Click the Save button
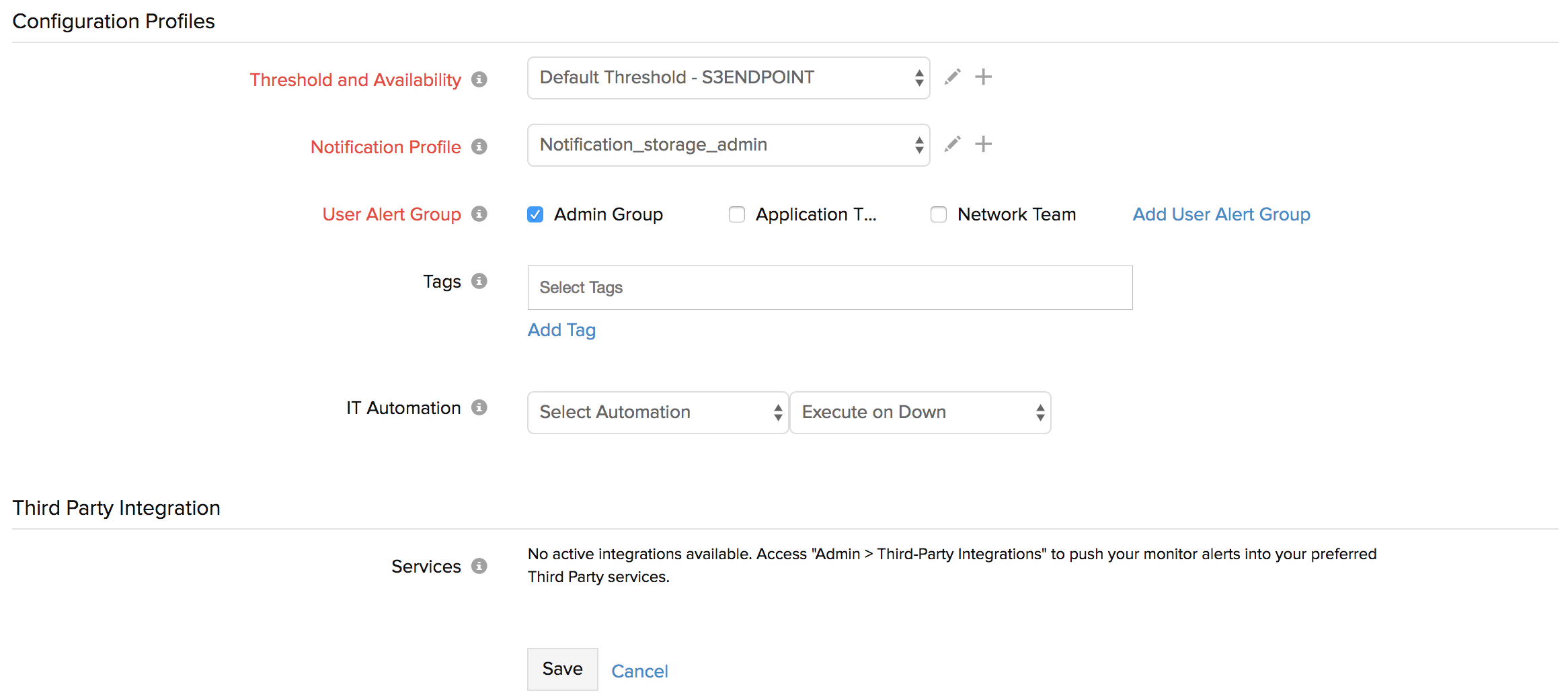This screenshot has height=699, width=1568. pyautogui.click(x=562, y=669)
